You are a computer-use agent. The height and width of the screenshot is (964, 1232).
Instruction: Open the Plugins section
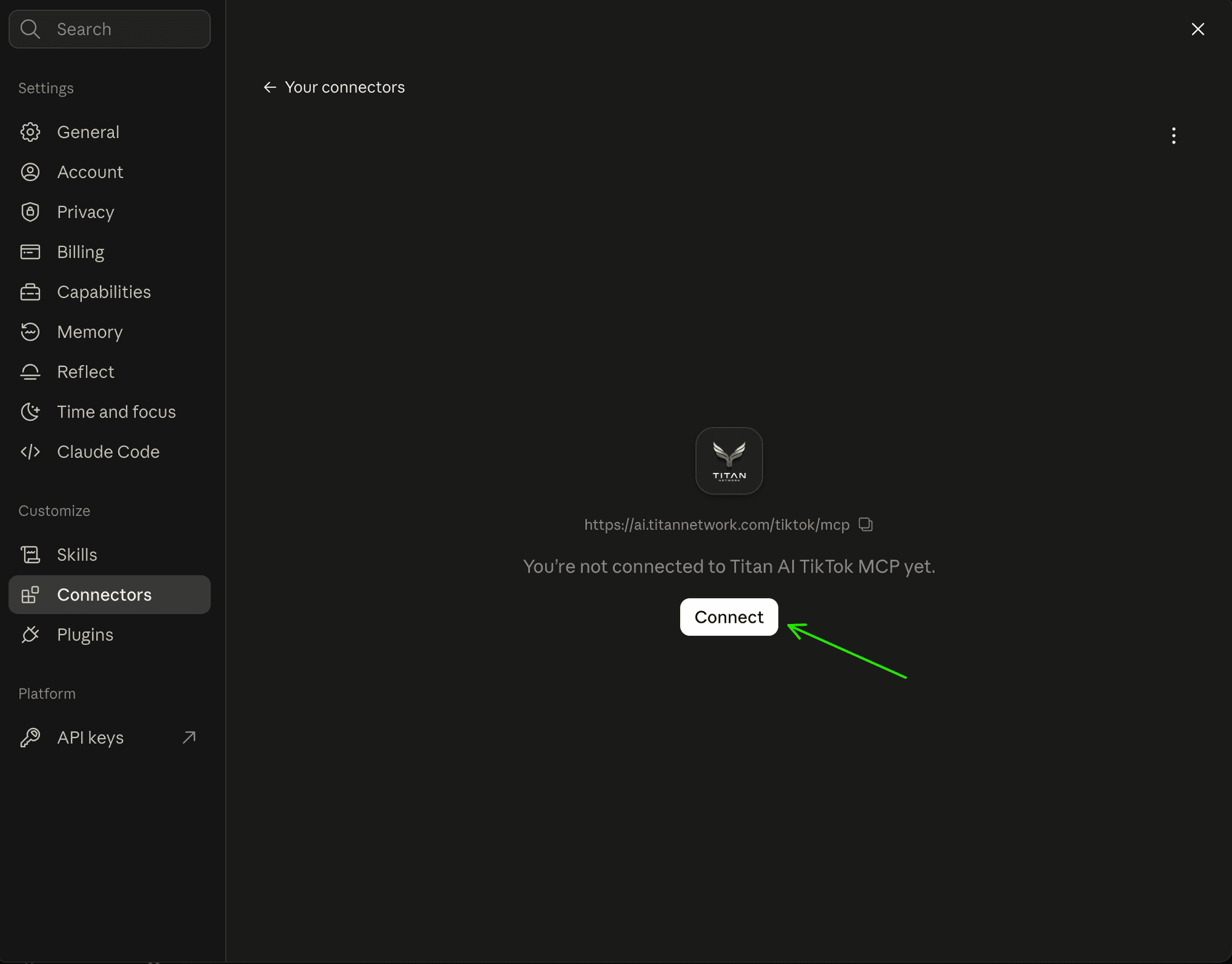pos(110,634)
